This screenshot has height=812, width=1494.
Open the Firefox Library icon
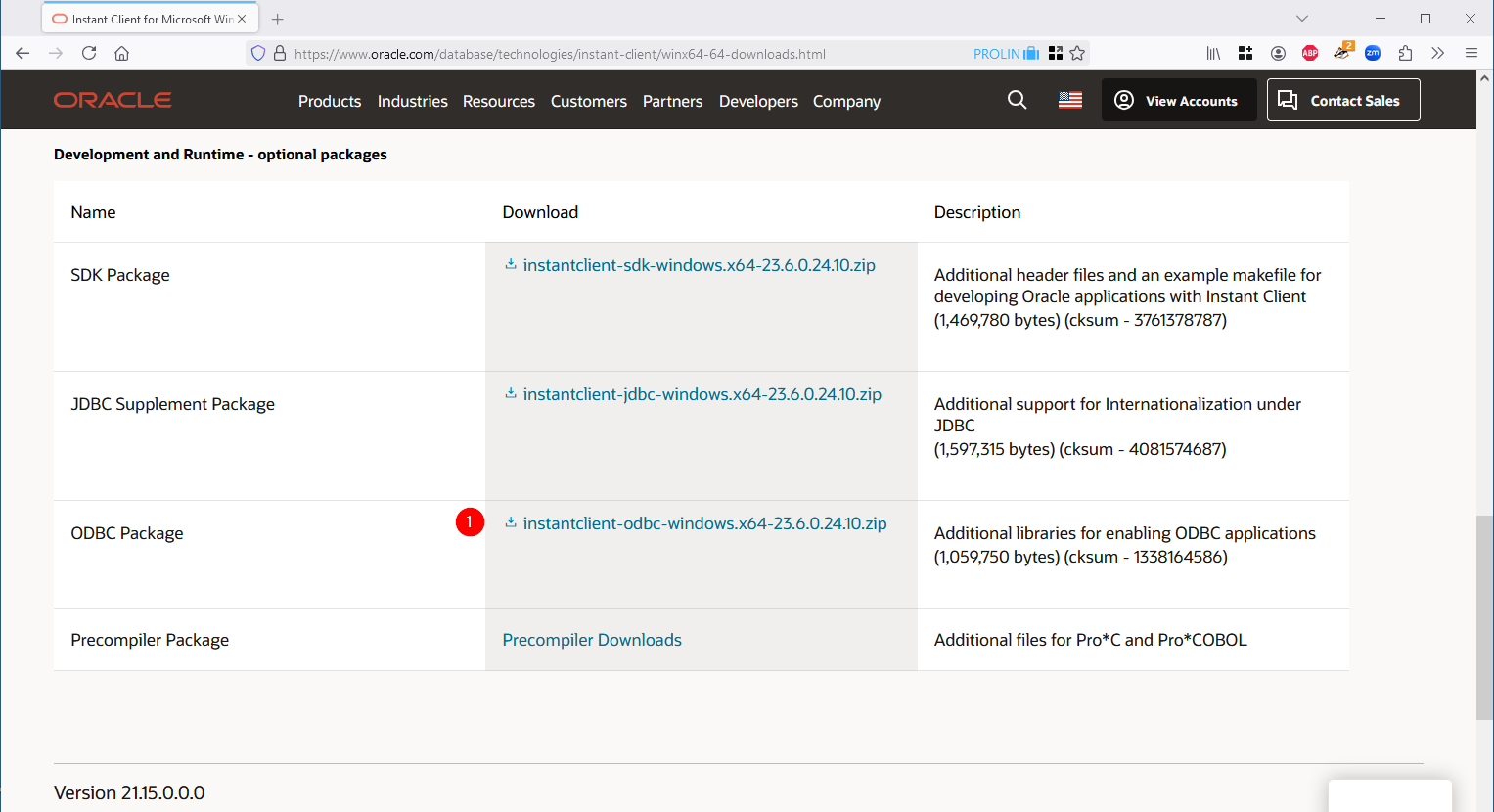[x=1213, y=53]
